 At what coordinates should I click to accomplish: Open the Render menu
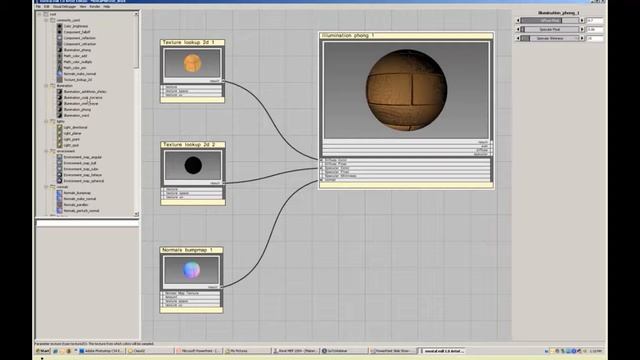point(95,7)
